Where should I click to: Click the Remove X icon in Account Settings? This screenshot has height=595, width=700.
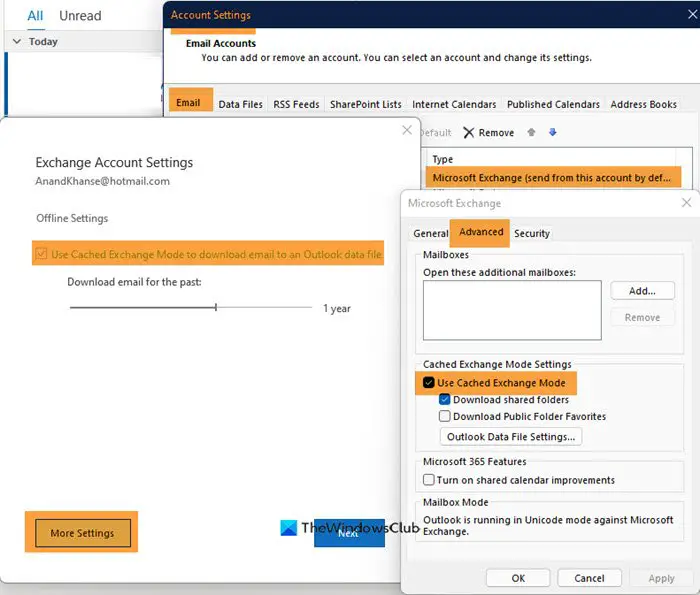(468, 133)
